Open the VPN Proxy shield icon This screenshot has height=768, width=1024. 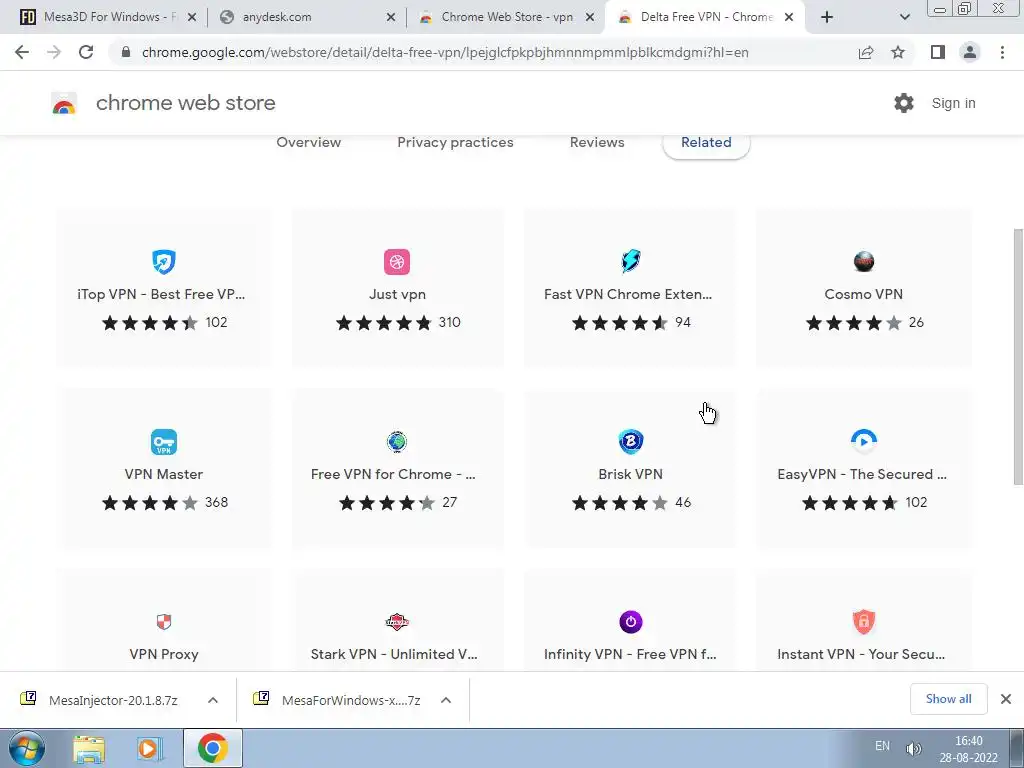[x=163, y=622]
